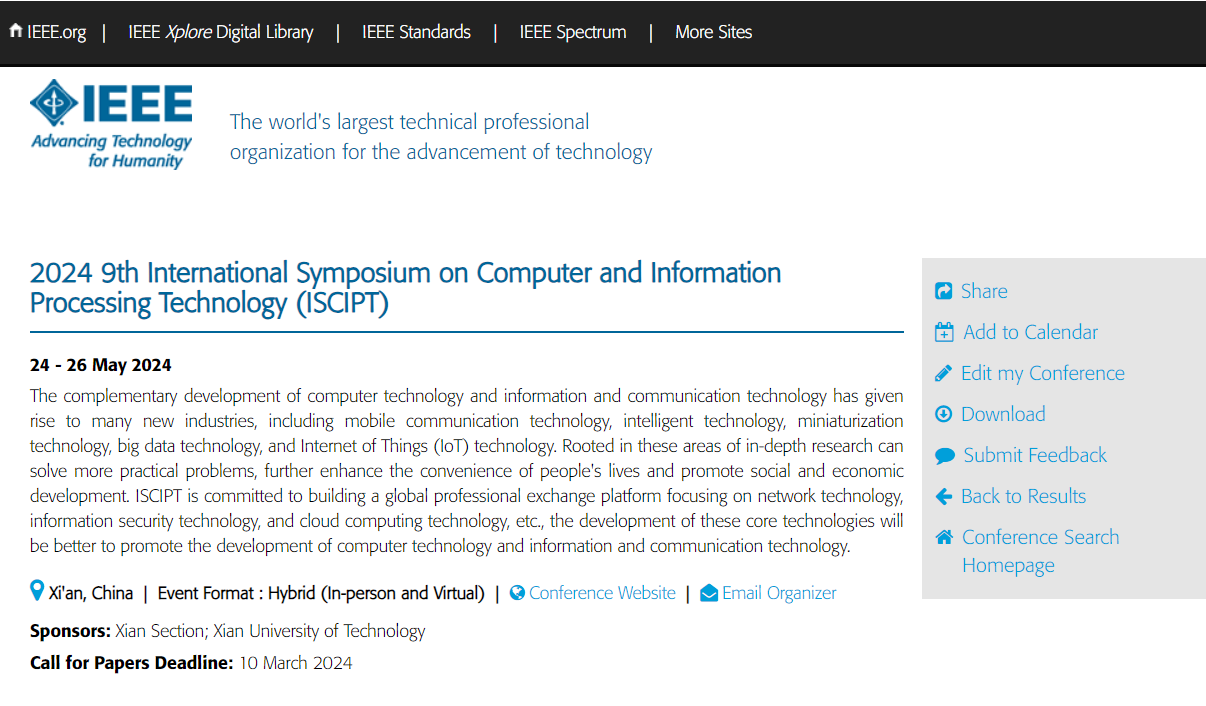
Task: Click the house icon for Conference Search
Action: (x=944, y=537)
